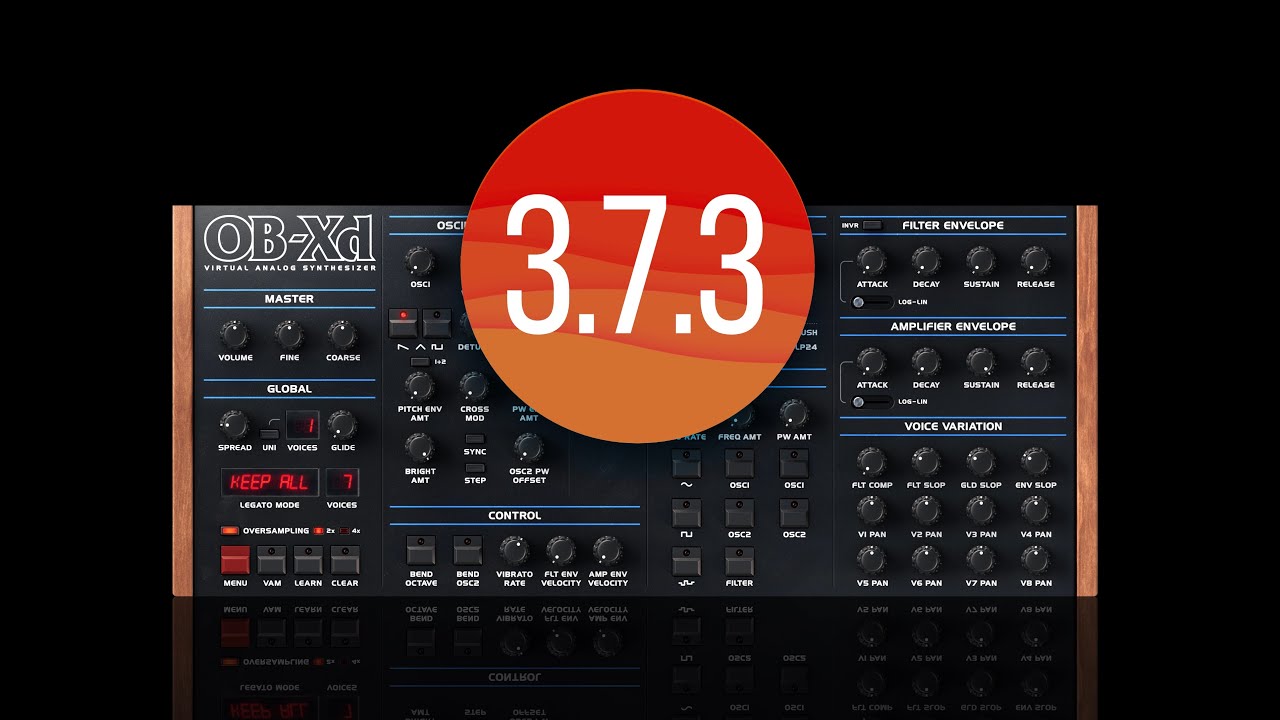The image size is (1280, 720).
Task: Open the polyphony voices display showing 7
Action: click(342, 482)
